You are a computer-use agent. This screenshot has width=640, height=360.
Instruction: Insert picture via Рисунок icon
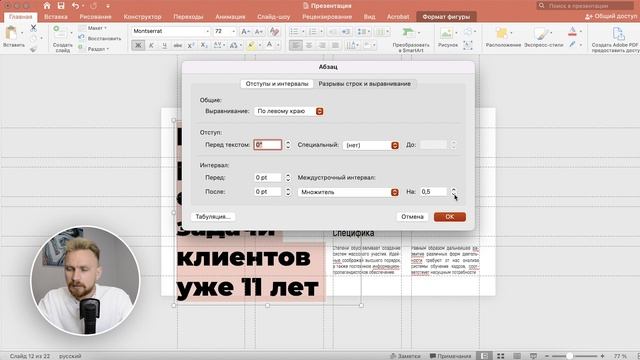click(446, 33)
